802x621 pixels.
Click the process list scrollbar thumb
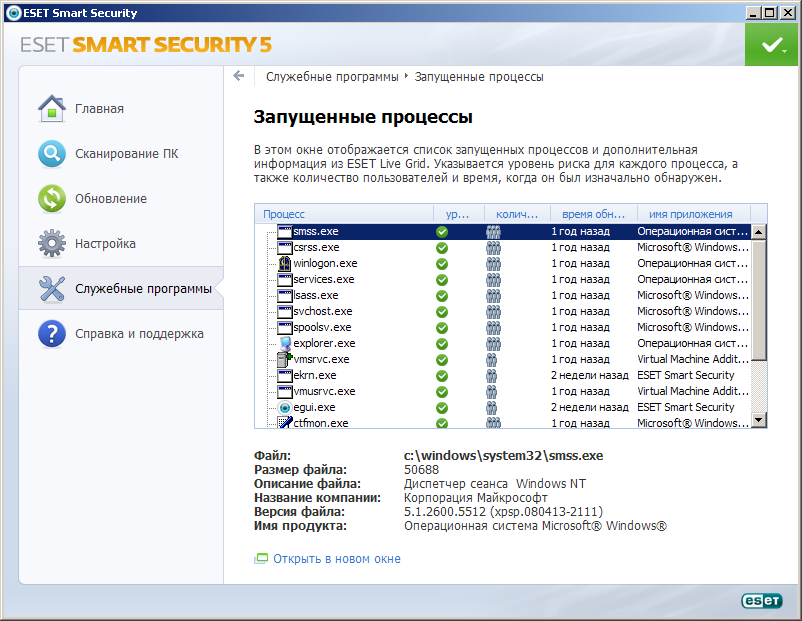coord(759,300)
